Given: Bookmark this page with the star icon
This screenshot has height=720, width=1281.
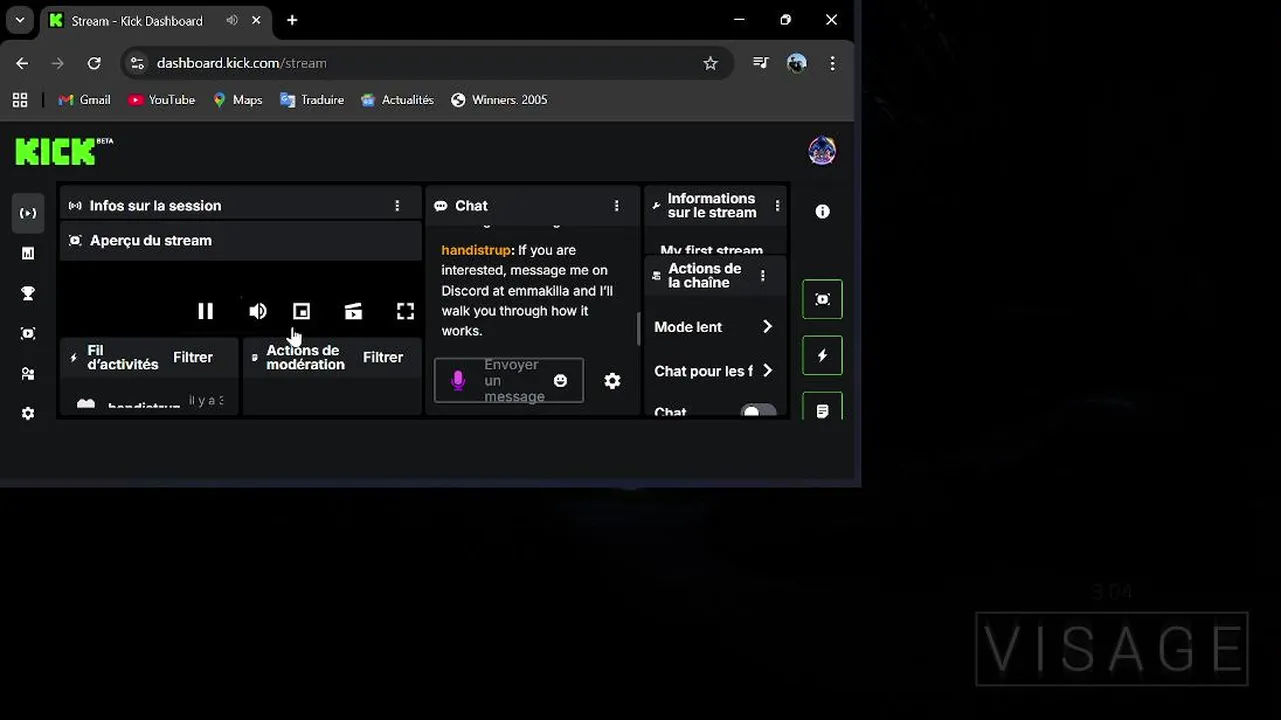Looking at the screenshot, I should (710, 63).
